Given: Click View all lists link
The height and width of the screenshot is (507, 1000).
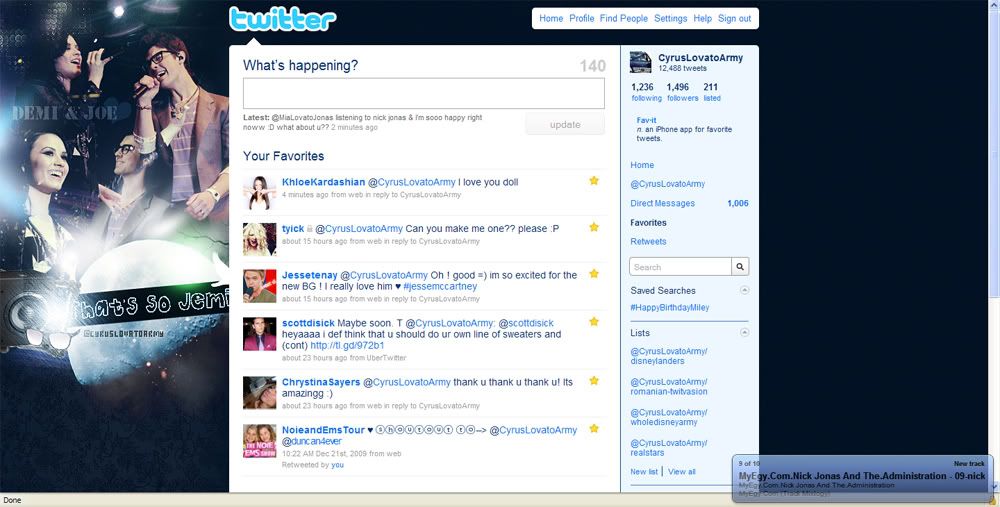Looking at the screenshot, I should click(682, 472).
